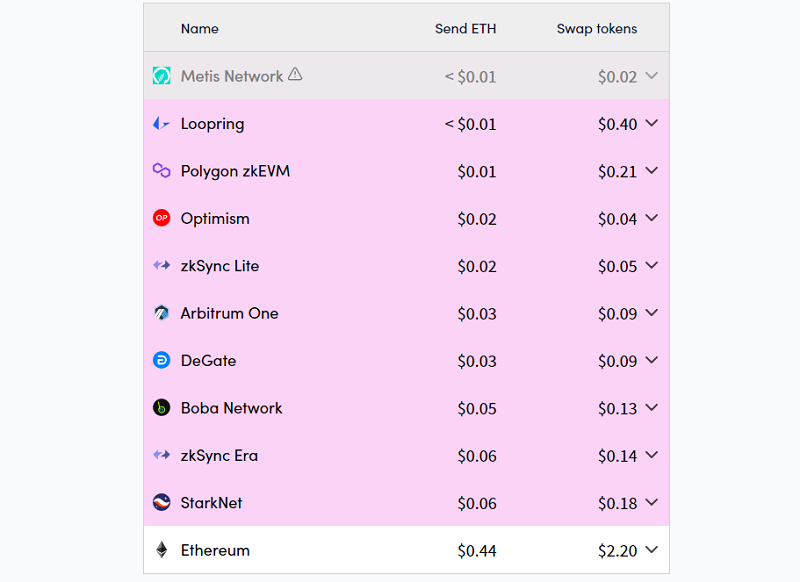Click the Metis Network logo icon
Screen dimensions: 800x582
click(161, 76)
